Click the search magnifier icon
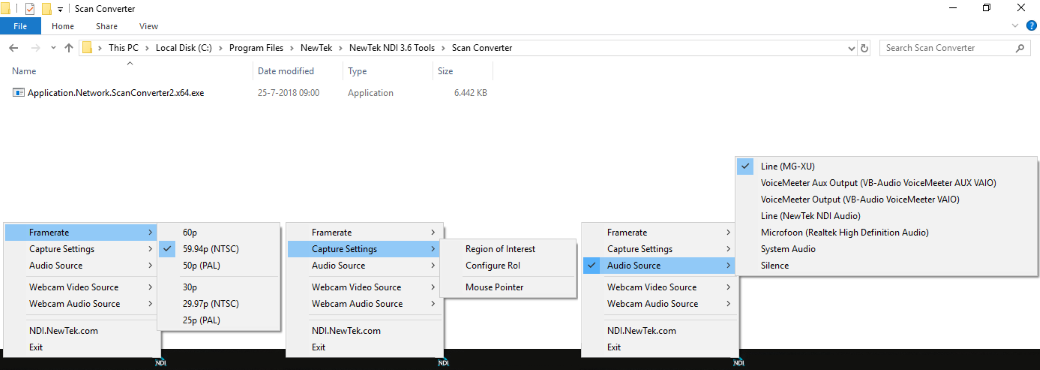1040x370 pixels. point(1020,48)
